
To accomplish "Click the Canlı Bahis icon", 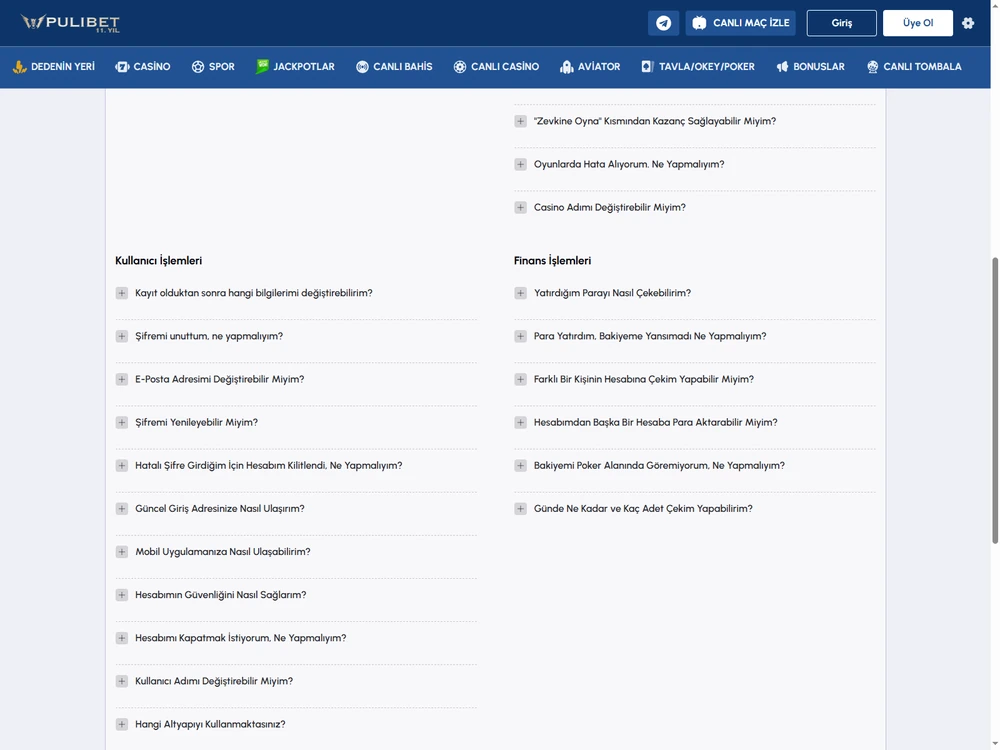I will (x=362, y=66).
